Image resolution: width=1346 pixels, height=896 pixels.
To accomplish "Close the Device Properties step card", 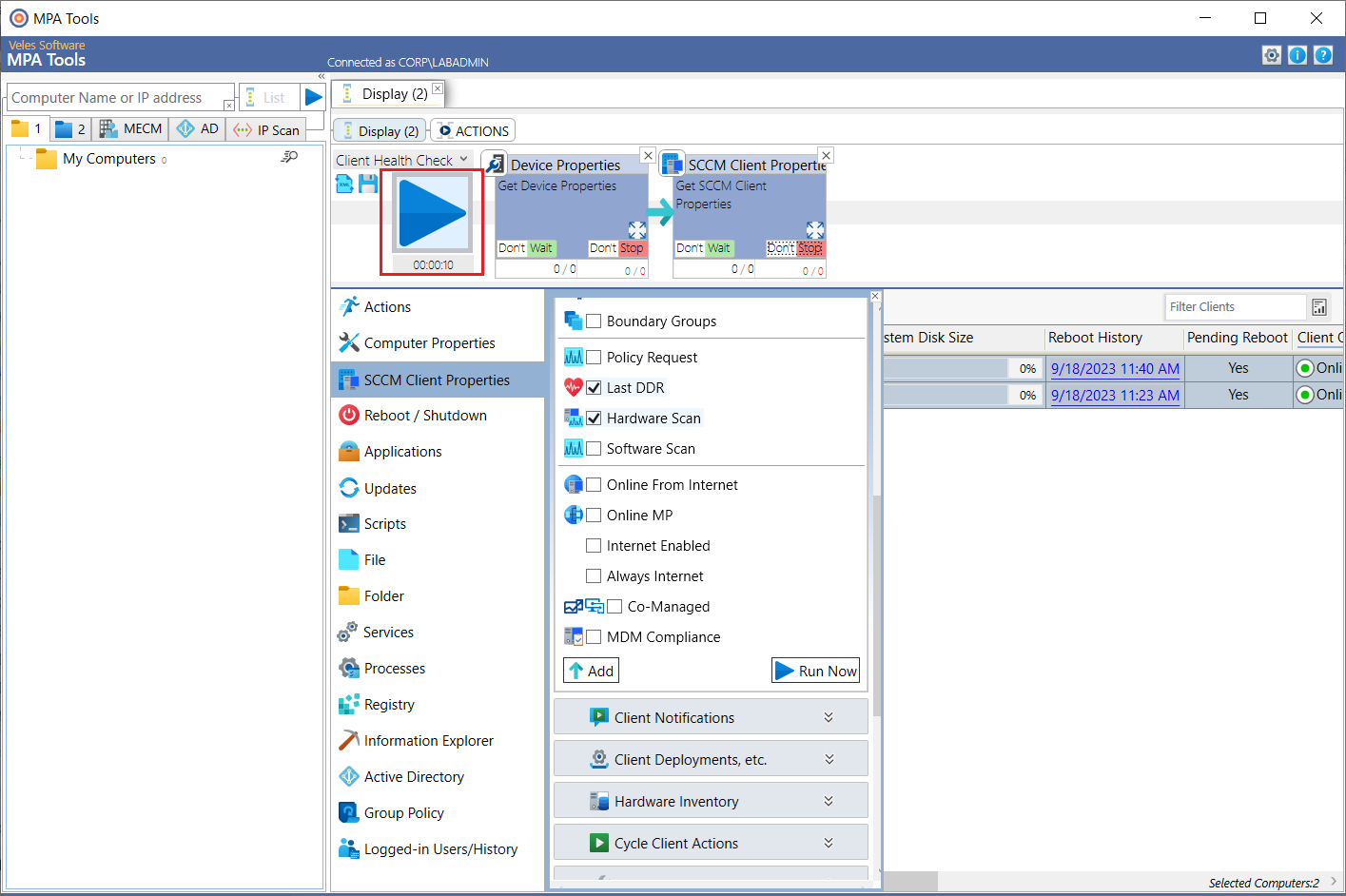I will point(648,155).
